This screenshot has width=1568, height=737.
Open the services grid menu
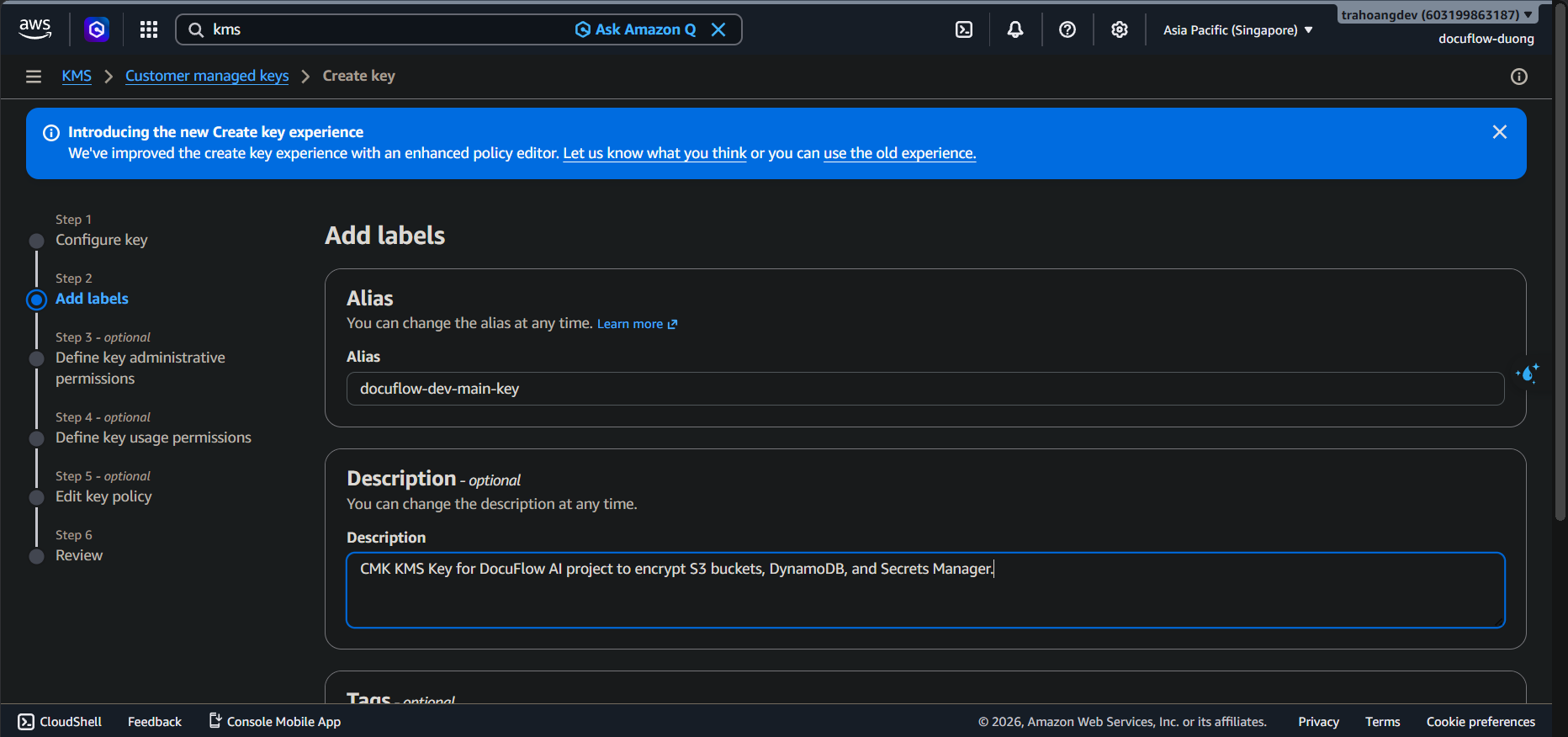[149, 29]
